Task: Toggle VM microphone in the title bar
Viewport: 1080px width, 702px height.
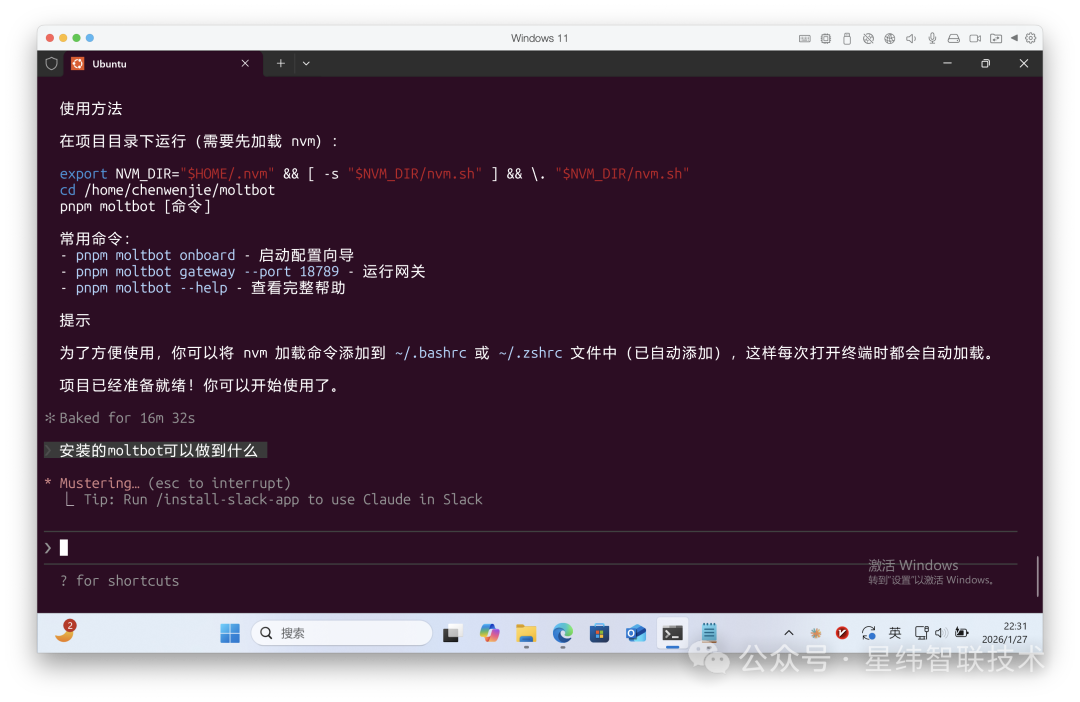Action: (x=932, y=38)
